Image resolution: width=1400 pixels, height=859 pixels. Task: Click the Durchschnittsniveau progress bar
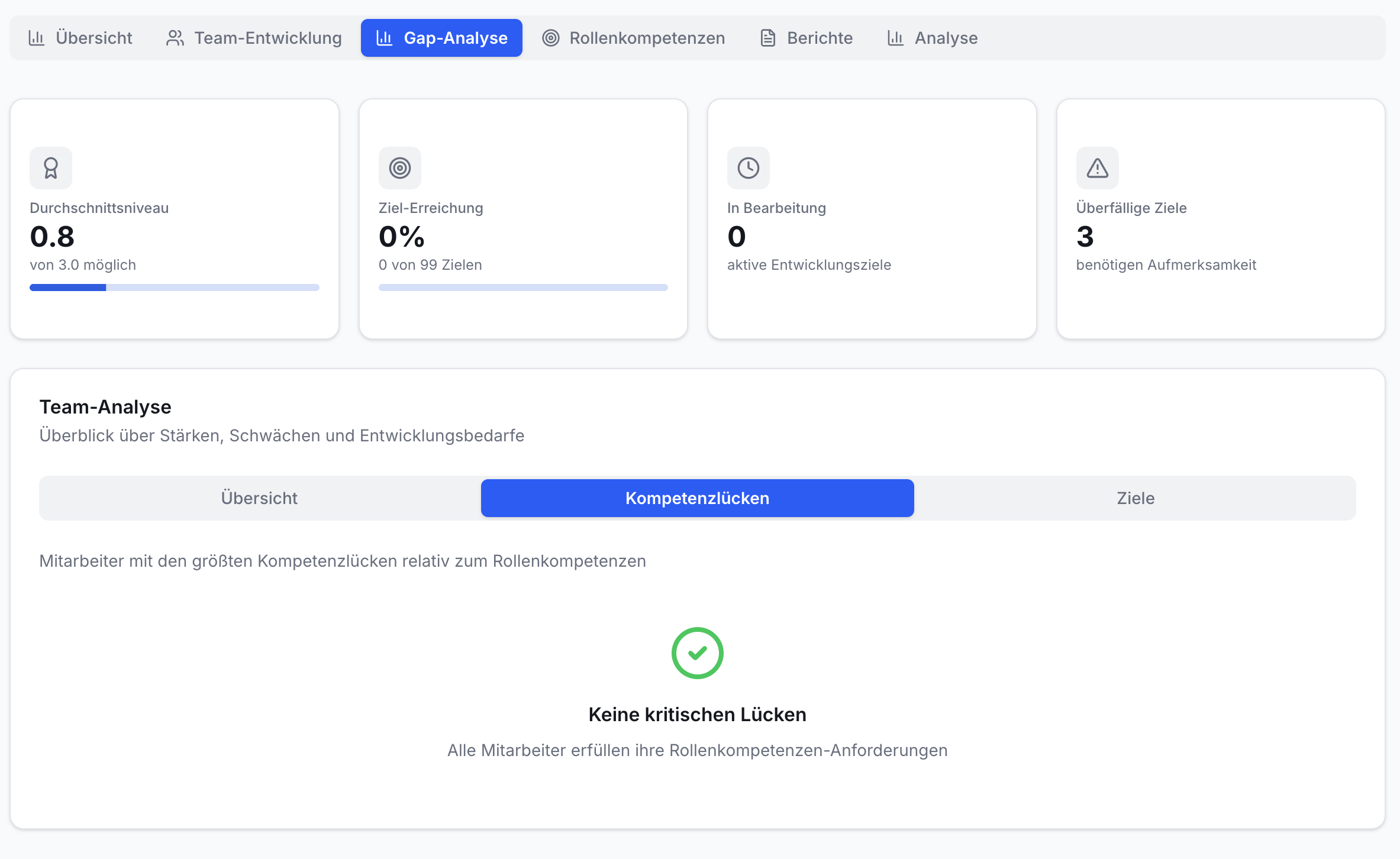click(175, 288)
